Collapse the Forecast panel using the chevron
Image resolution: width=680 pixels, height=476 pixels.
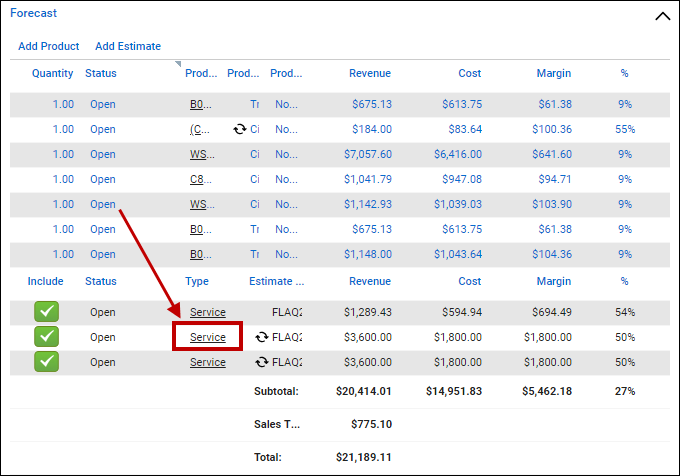pyautogui.click(x=661, y=16)
